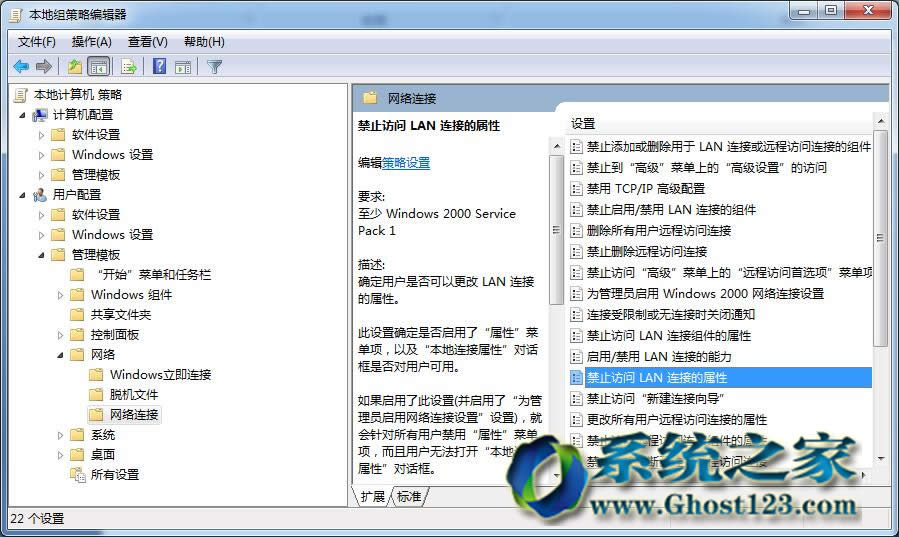The width and height of the screenshot is (899, 537).
Task: Click the description pane vertical scrollbar thumb
Action: (556, 230)
